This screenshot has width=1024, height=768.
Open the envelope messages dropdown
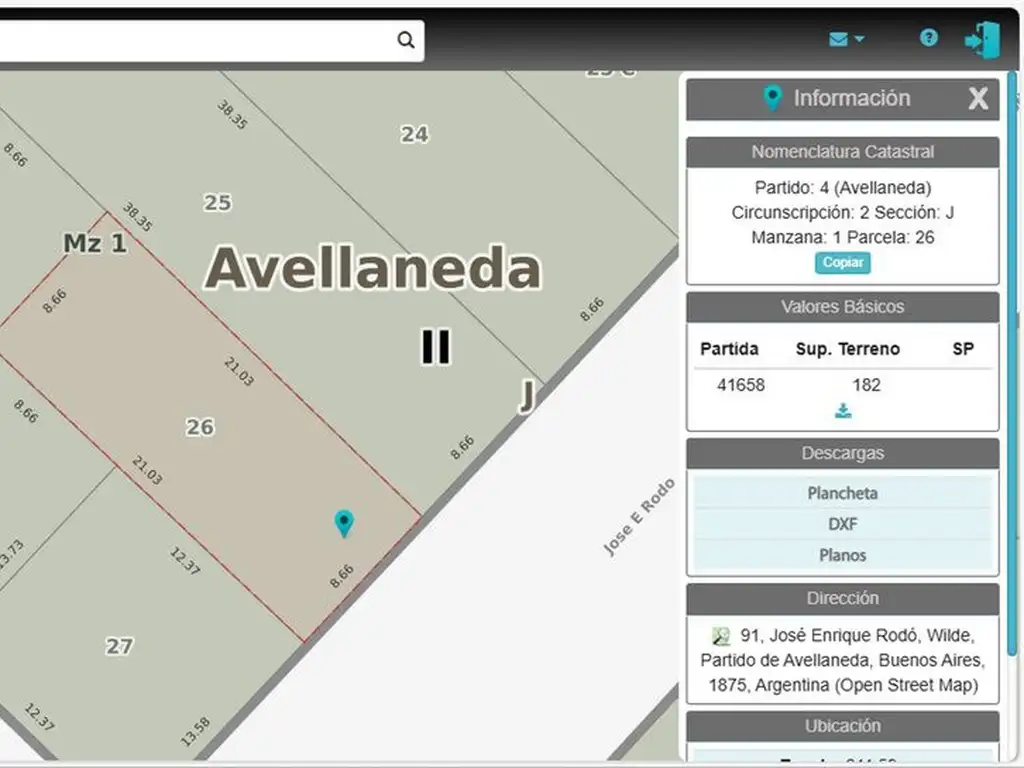pyautogui.click(x=846, y=39)
